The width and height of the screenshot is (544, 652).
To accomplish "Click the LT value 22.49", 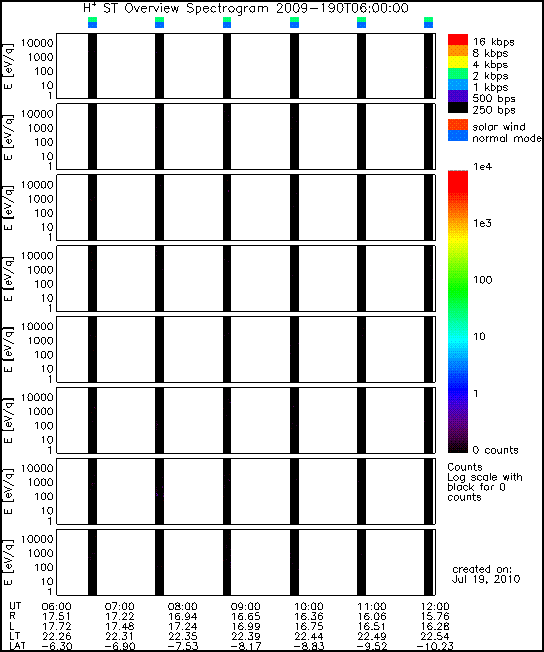I will pyautogui.click(x=372, y=637).
